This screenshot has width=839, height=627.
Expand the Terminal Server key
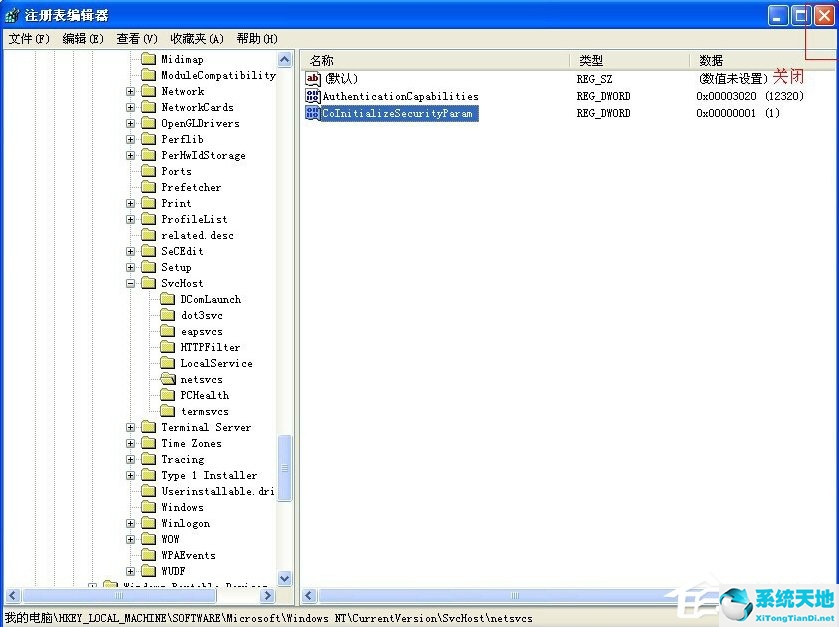click(130, 427)
